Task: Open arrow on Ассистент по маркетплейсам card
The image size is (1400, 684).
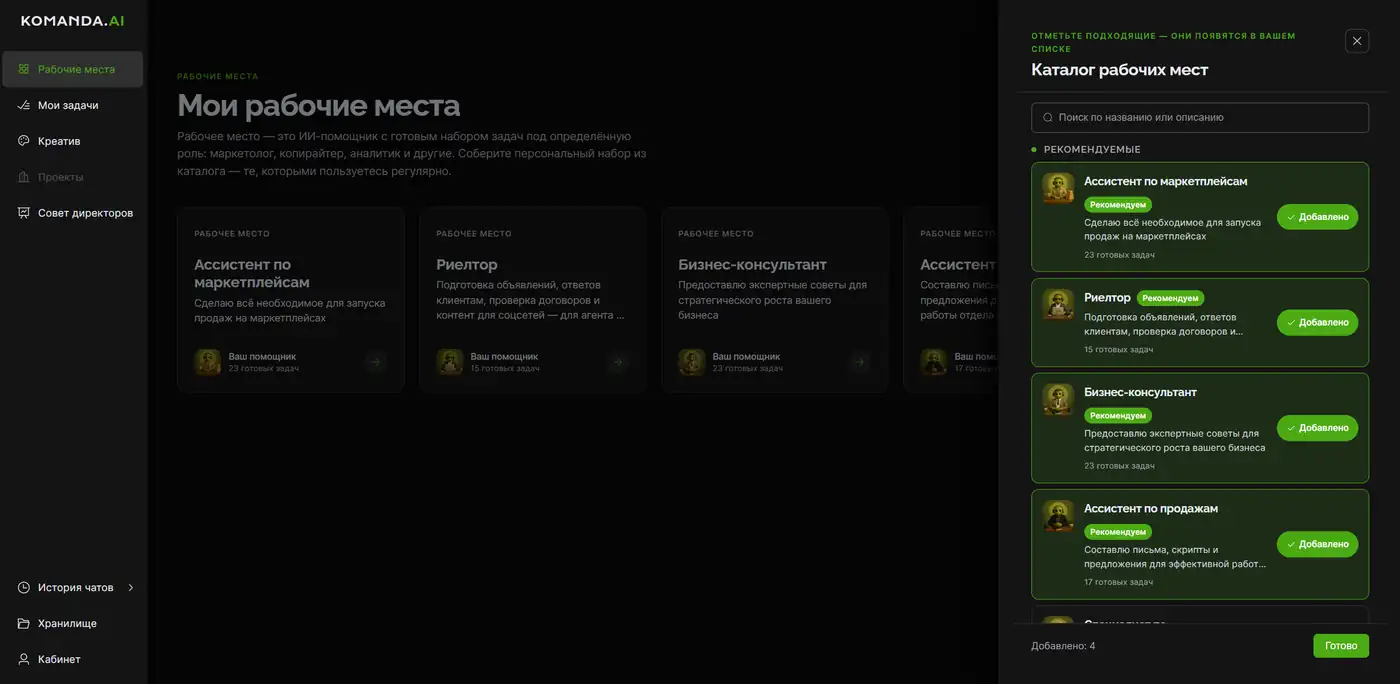Action: (375, 362)
